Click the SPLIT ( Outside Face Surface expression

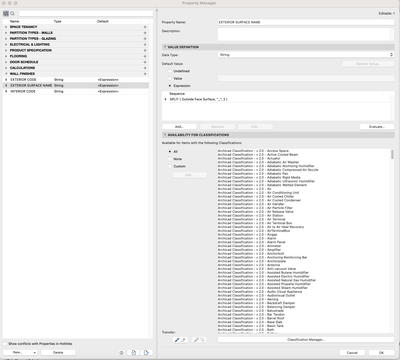coord(199,99)
